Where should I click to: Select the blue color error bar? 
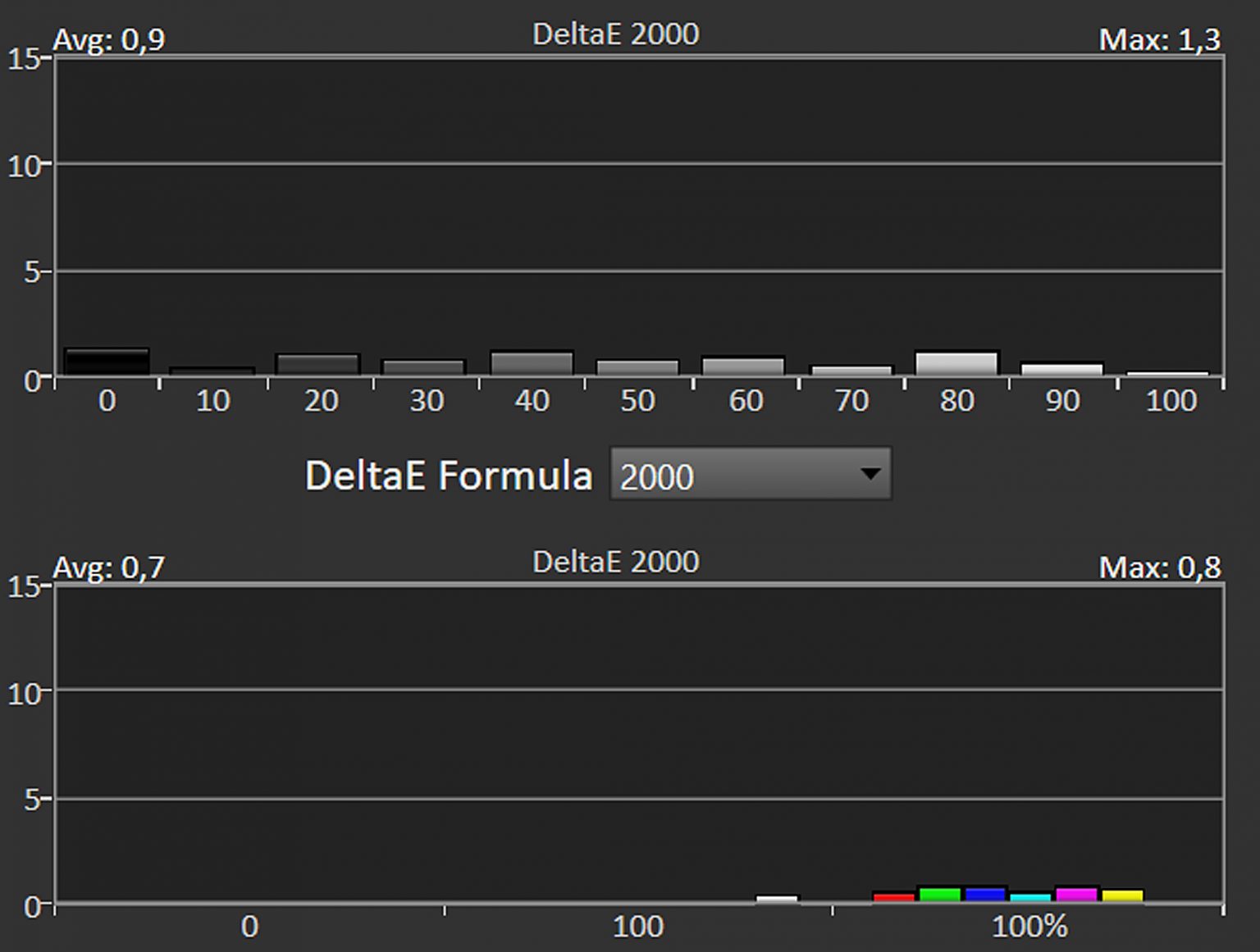click(986, 895)
